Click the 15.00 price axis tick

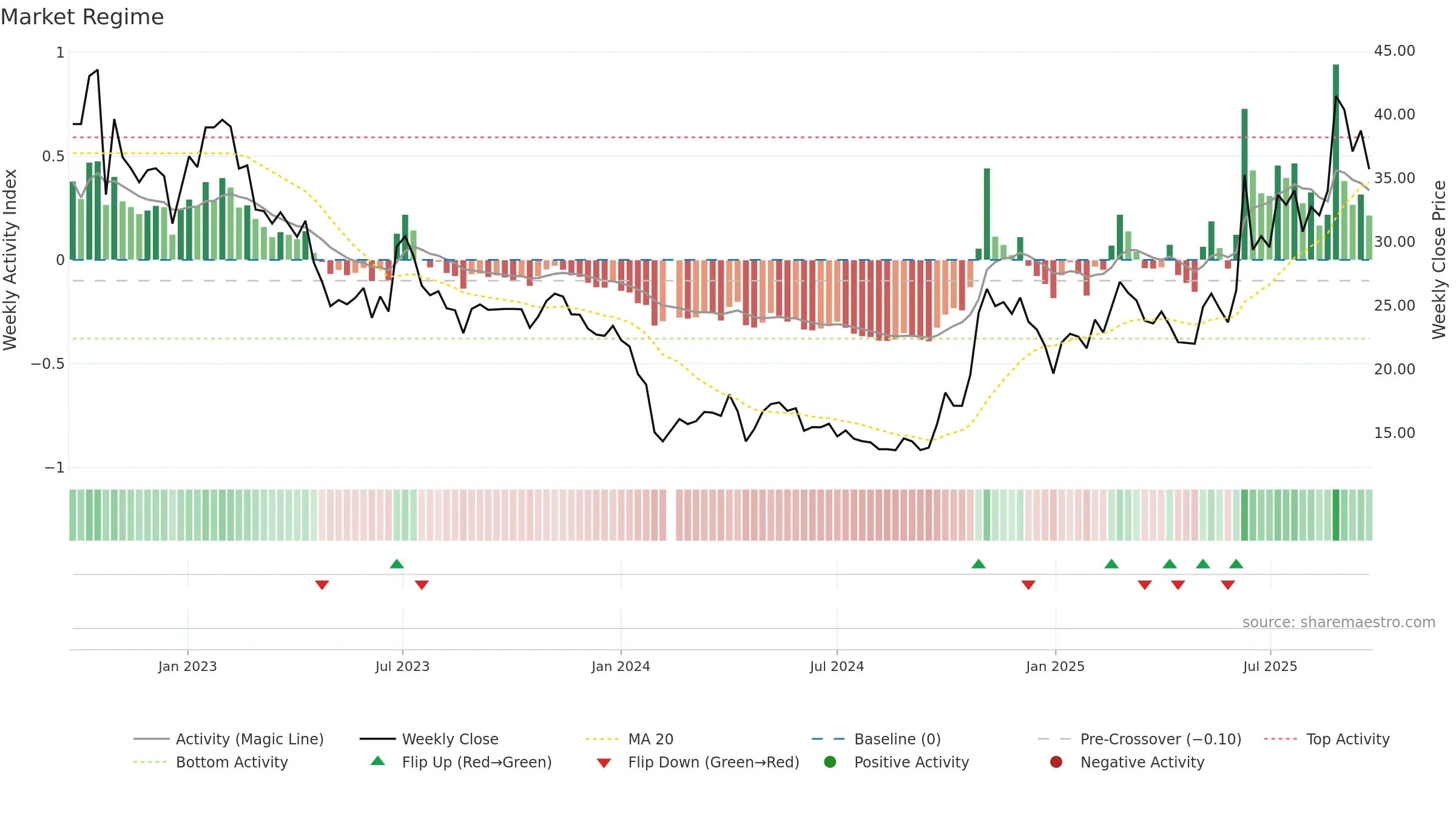pos(1394,433)
